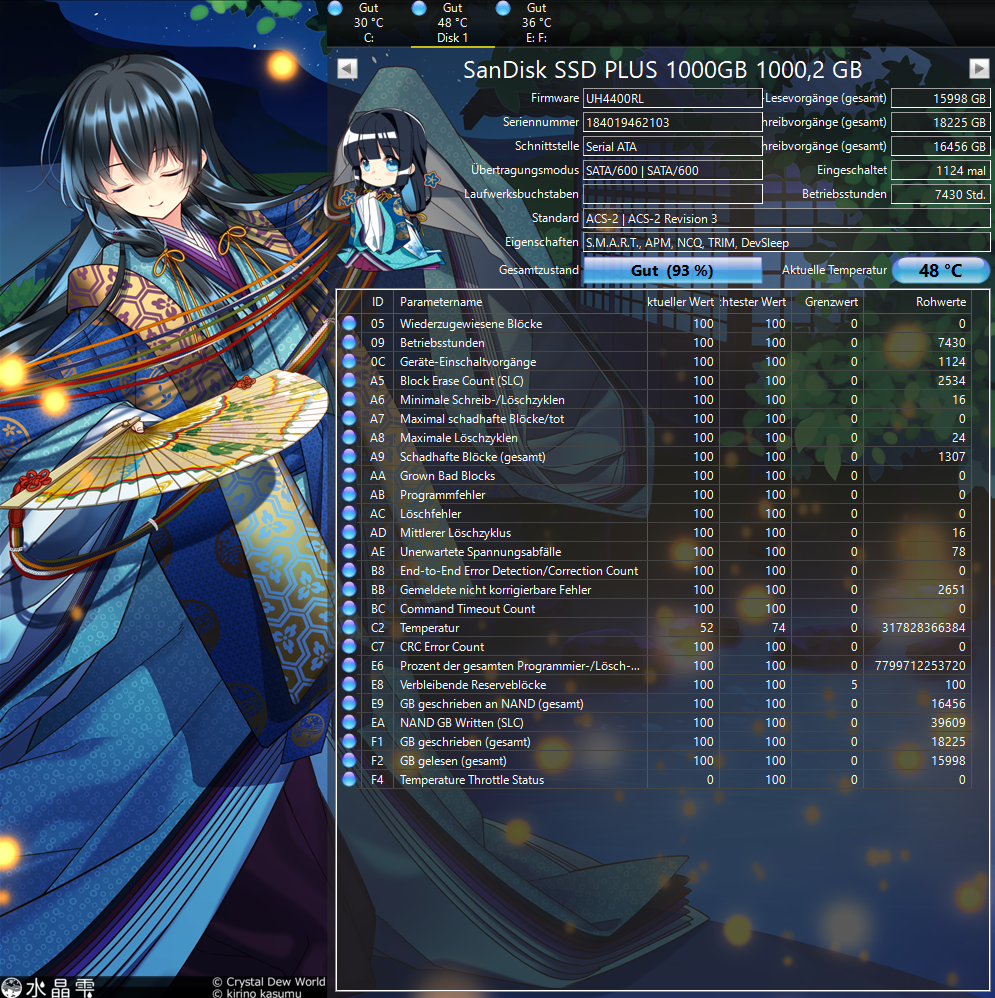
Task: Click the Eingeschaltet value 1124 mal
Action: [941, 170]
